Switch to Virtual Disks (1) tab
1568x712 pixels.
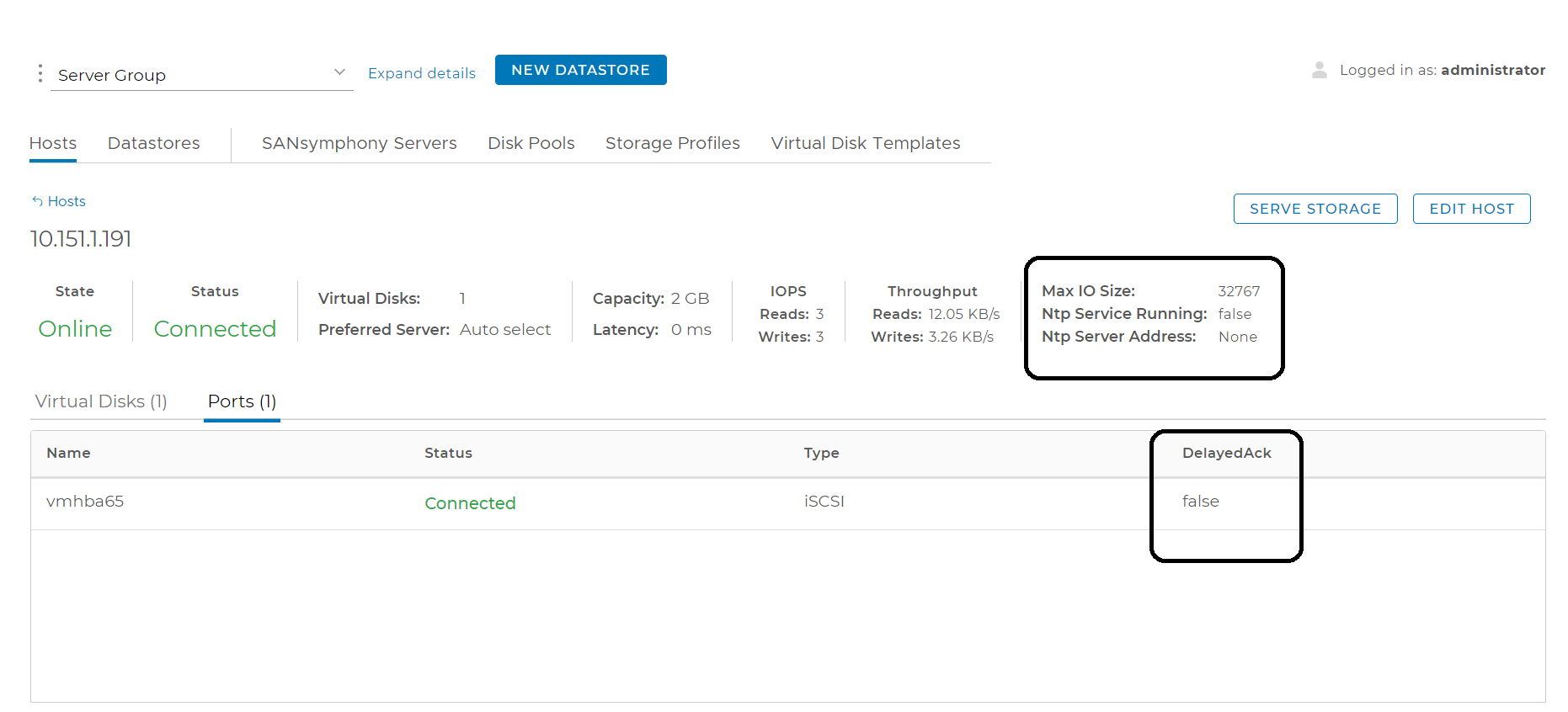tap(101, 401)
